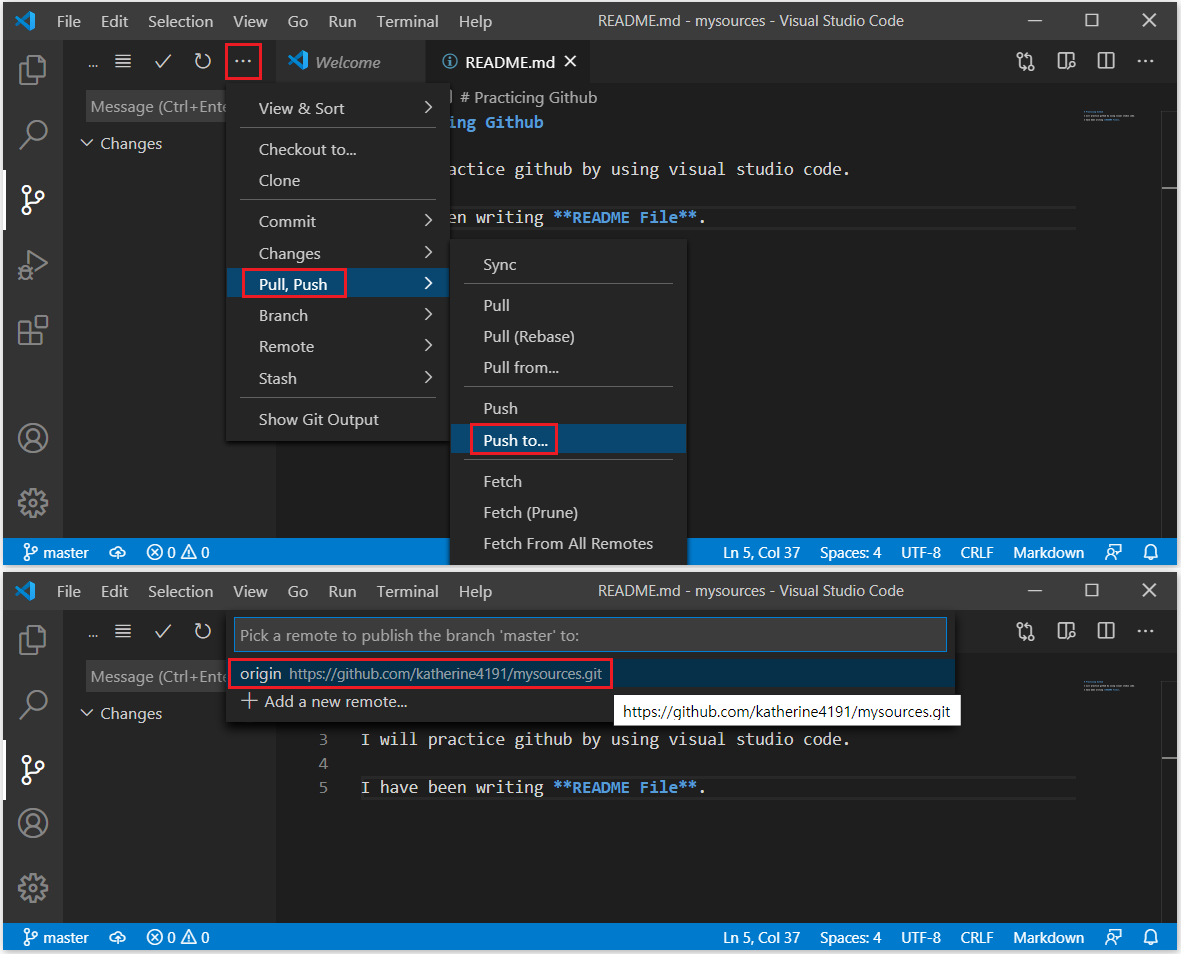Image resolution: width=1181 pixels, height=954 pixels.
Task: Open Accounts menu in bottom window
Action: coord(32,823)
